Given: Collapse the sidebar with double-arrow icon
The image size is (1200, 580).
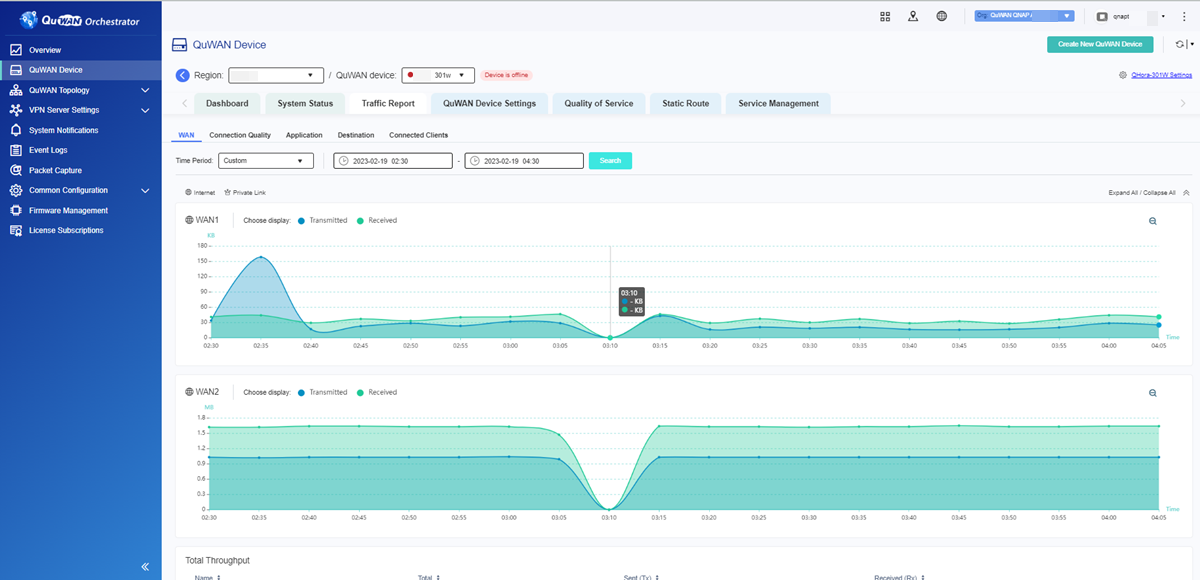Looking at the screenshot, I should point(145,566).
